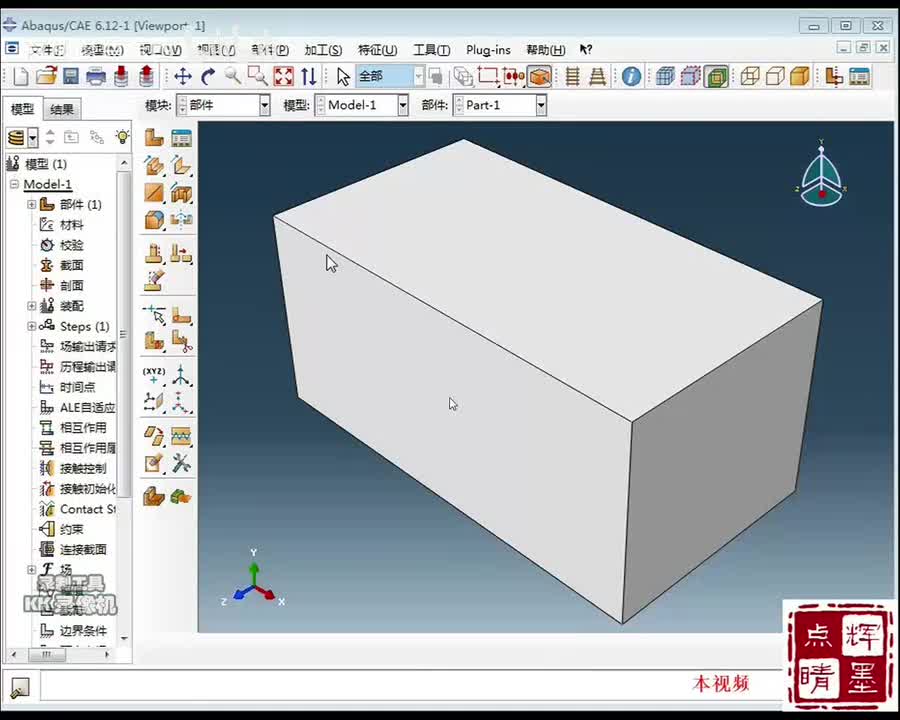The width and height of the screenshot is (900, 720).
Task: Open the 帮助(H) menu
Action: click(x=545, y=50)
